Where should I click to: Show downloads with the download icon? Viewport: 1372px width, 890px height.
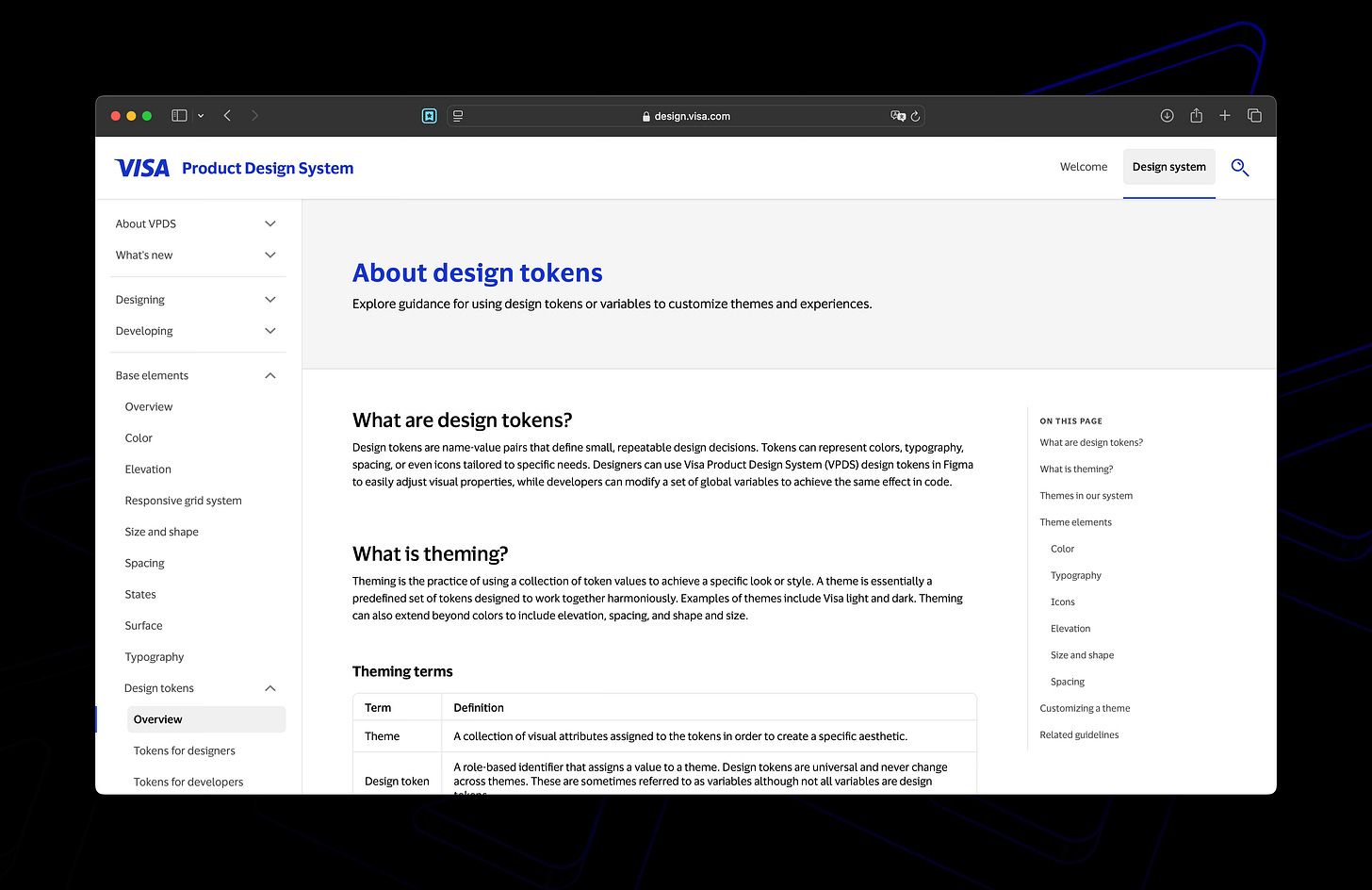tap(1167, 116)
